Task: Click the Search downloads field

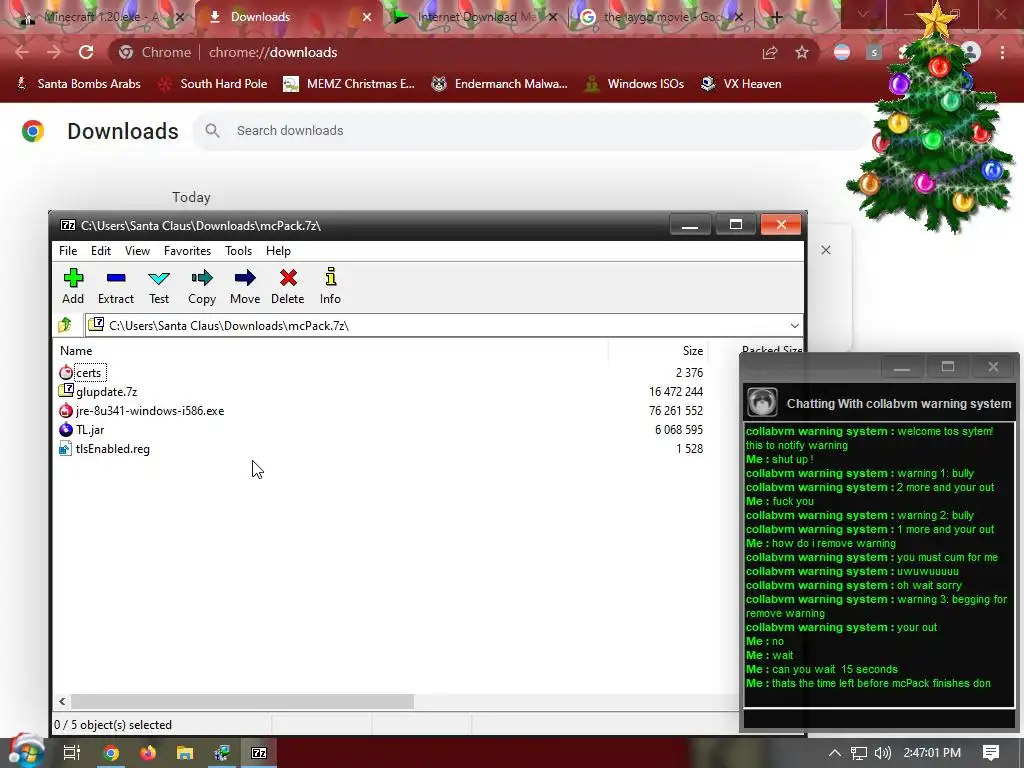Action: [532, 131]
